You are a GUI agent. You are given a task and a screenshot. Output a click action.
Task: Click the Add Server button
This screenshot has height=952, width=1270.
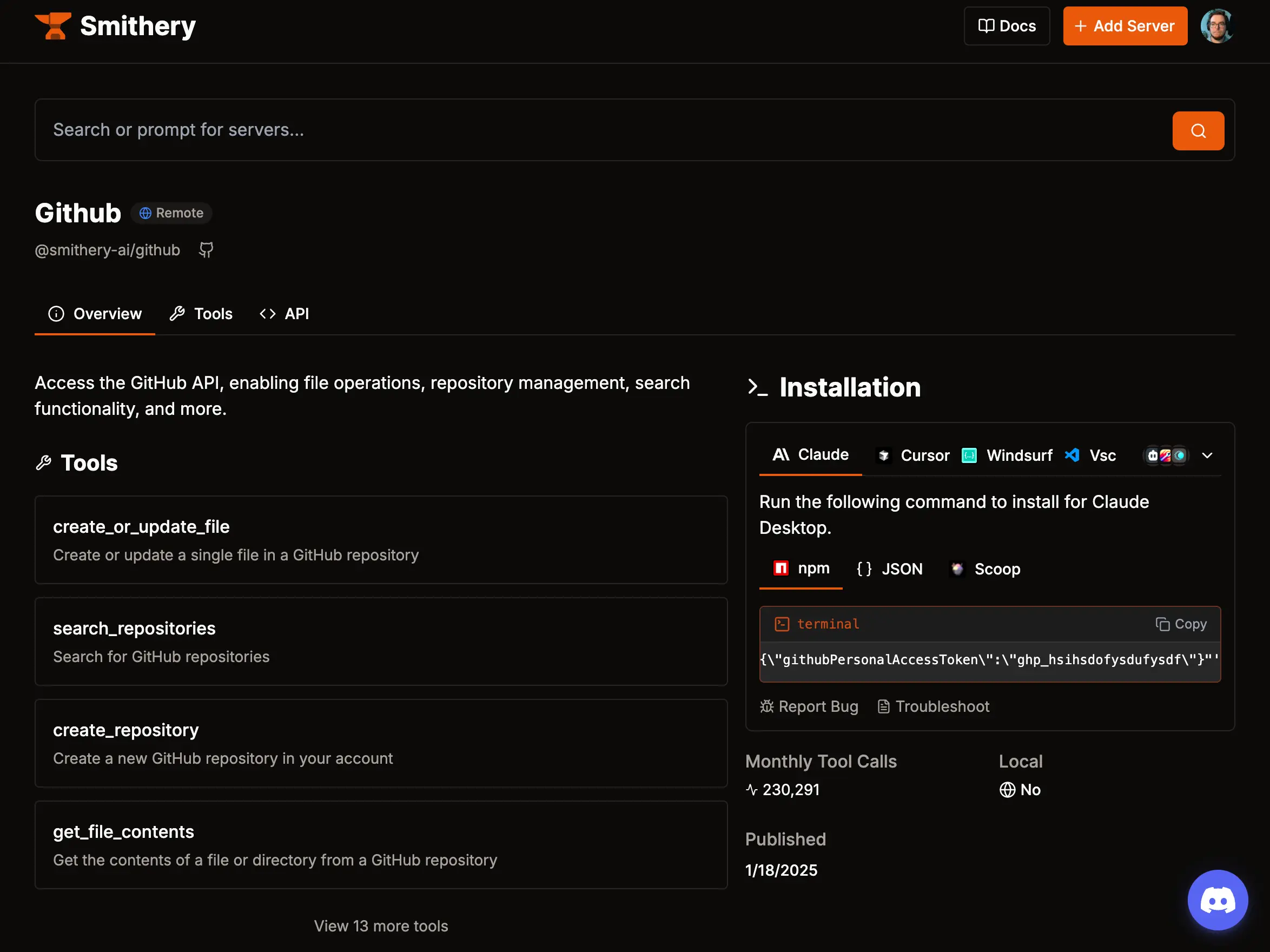click(1125, 26)
